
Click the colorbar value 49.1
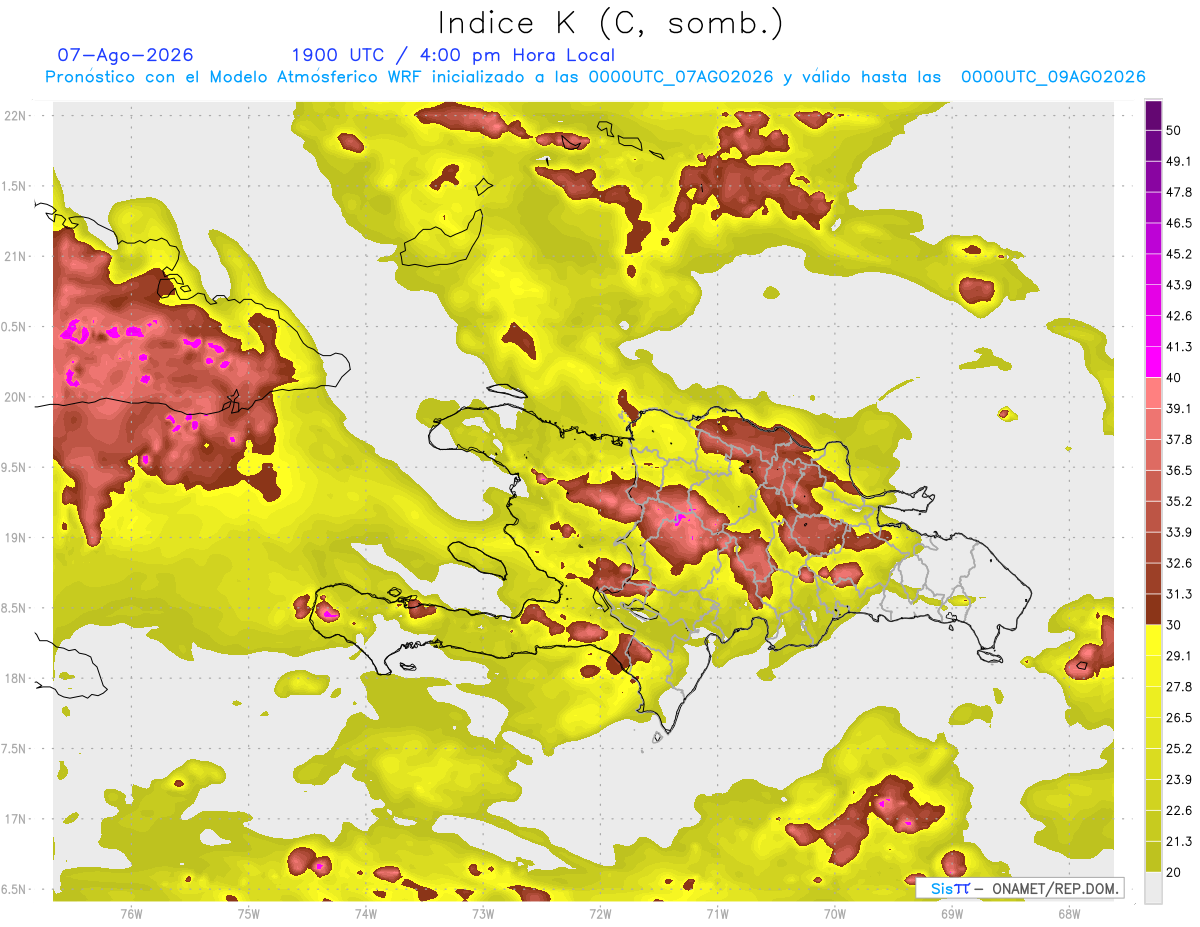pyautogui.click(x=1179, y=161)
